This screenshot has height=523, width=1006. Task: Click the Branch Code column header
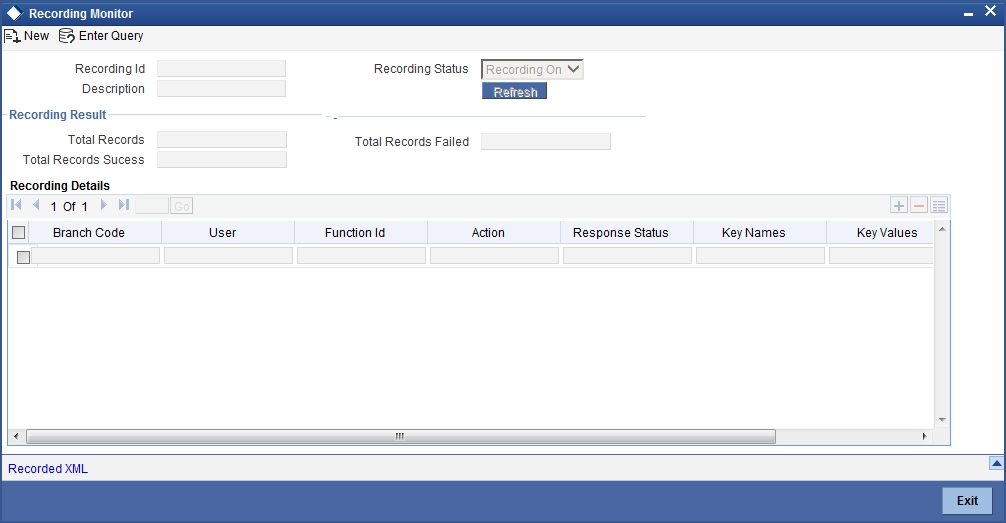coord(89,232)
